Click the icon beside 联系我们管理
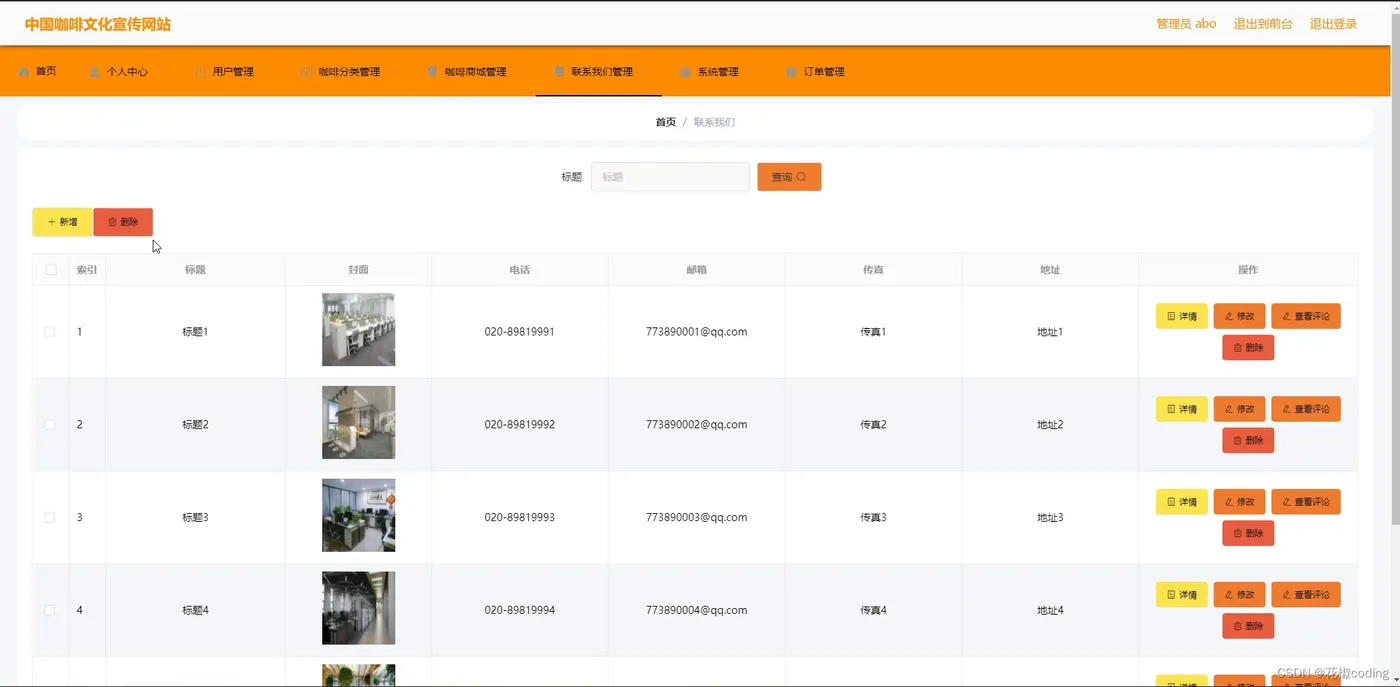Image resolution: width=1400 pixels, height=687 pixels. (x=559, y=72)
